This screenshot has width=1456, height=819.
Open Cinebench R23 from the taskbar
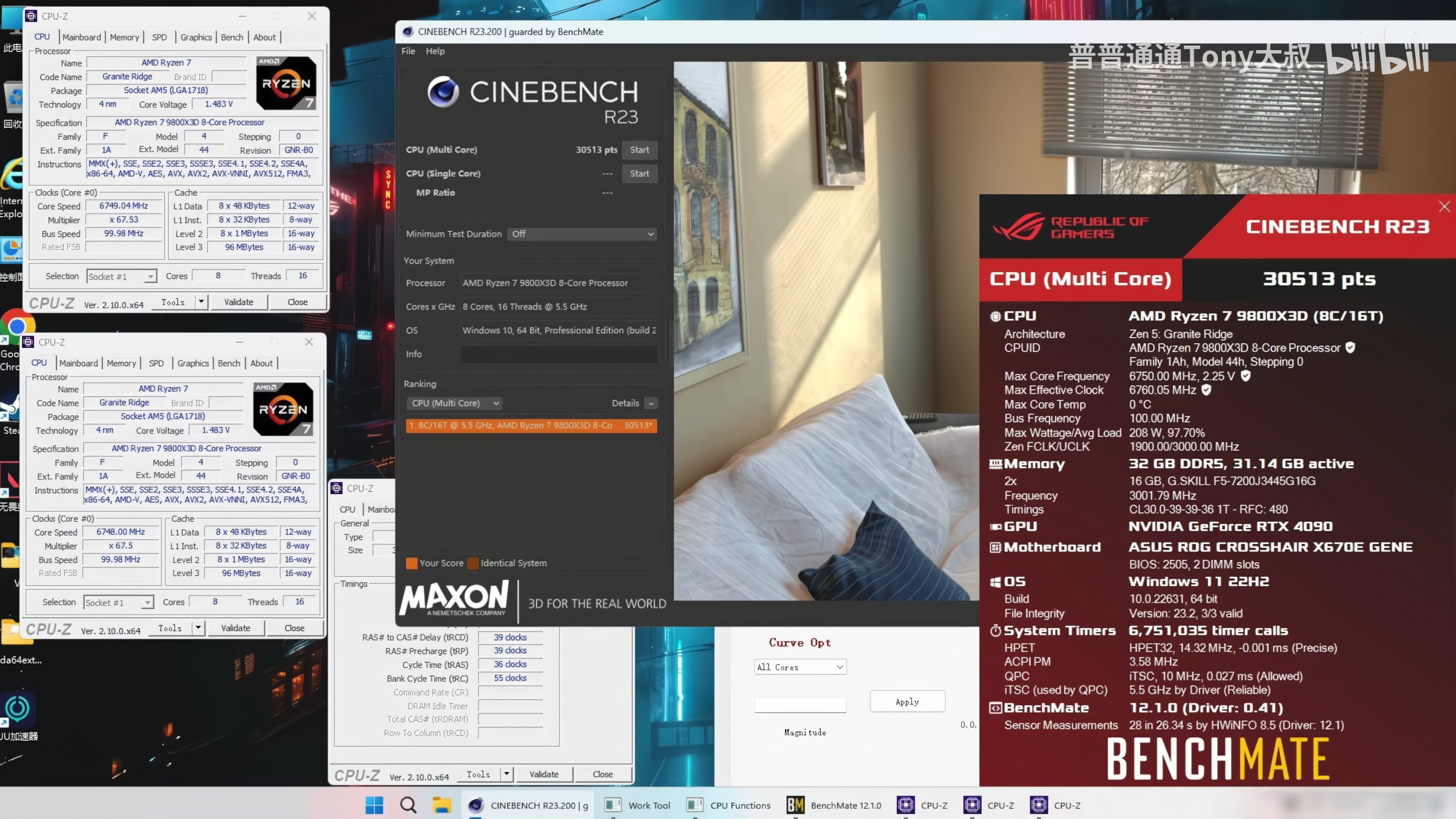click(x=528, y=805)
